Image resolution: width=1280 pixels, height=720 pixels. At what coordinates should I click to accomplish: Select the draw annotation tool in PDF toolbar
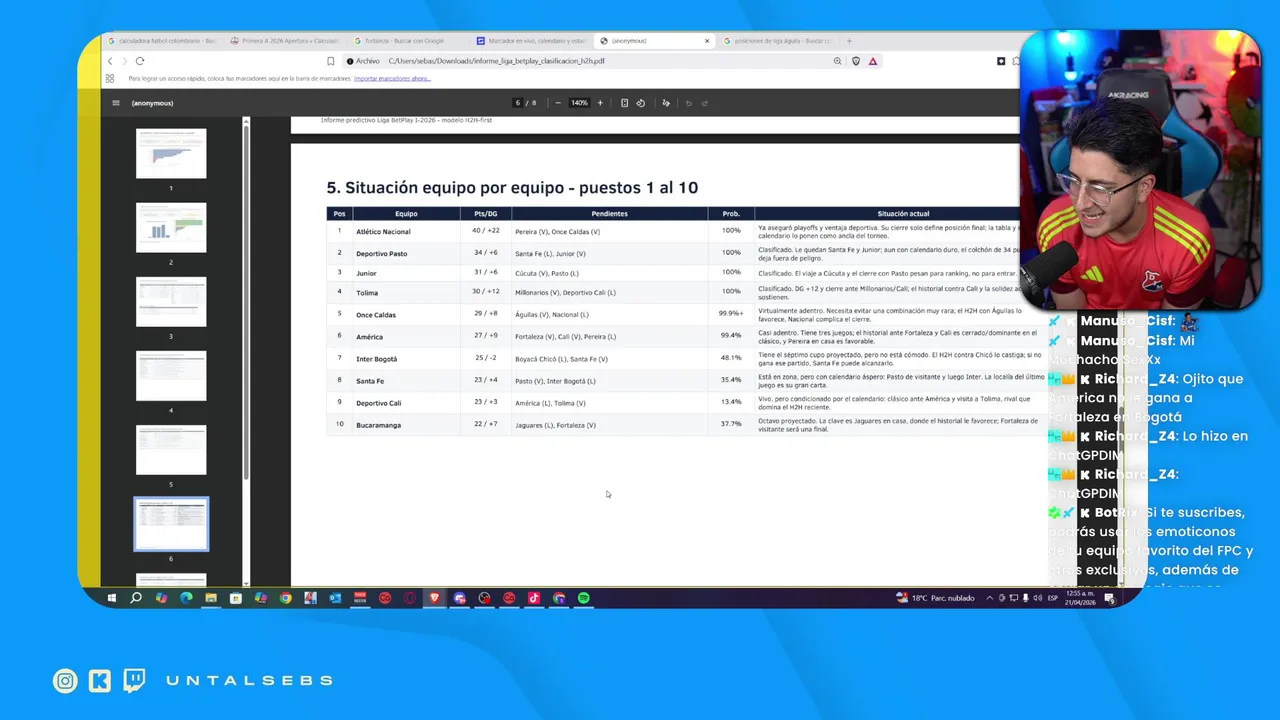[x=664, y=103]
